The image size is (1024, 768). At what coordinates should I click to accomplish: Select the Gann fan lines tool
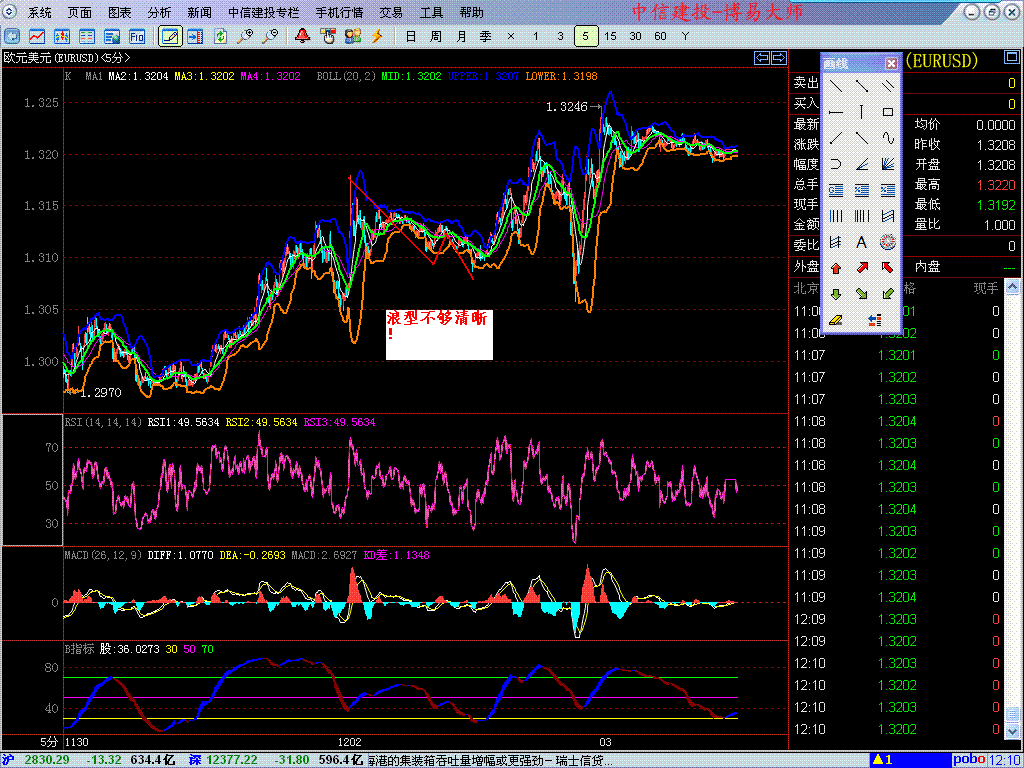coord(887,164)
